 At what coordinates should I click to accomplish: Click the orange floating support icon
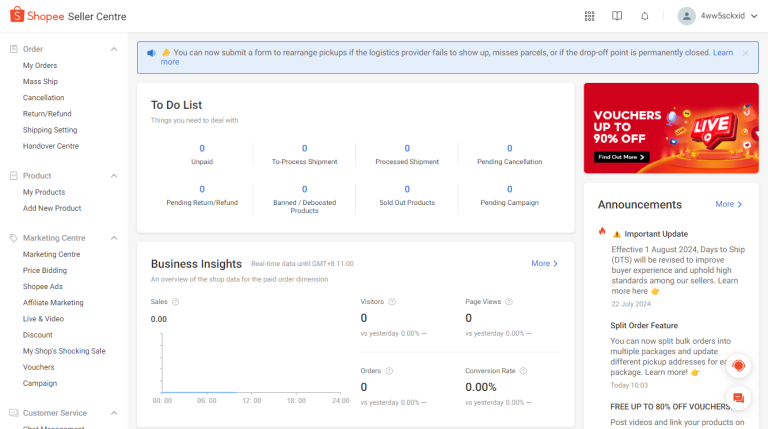738,366
